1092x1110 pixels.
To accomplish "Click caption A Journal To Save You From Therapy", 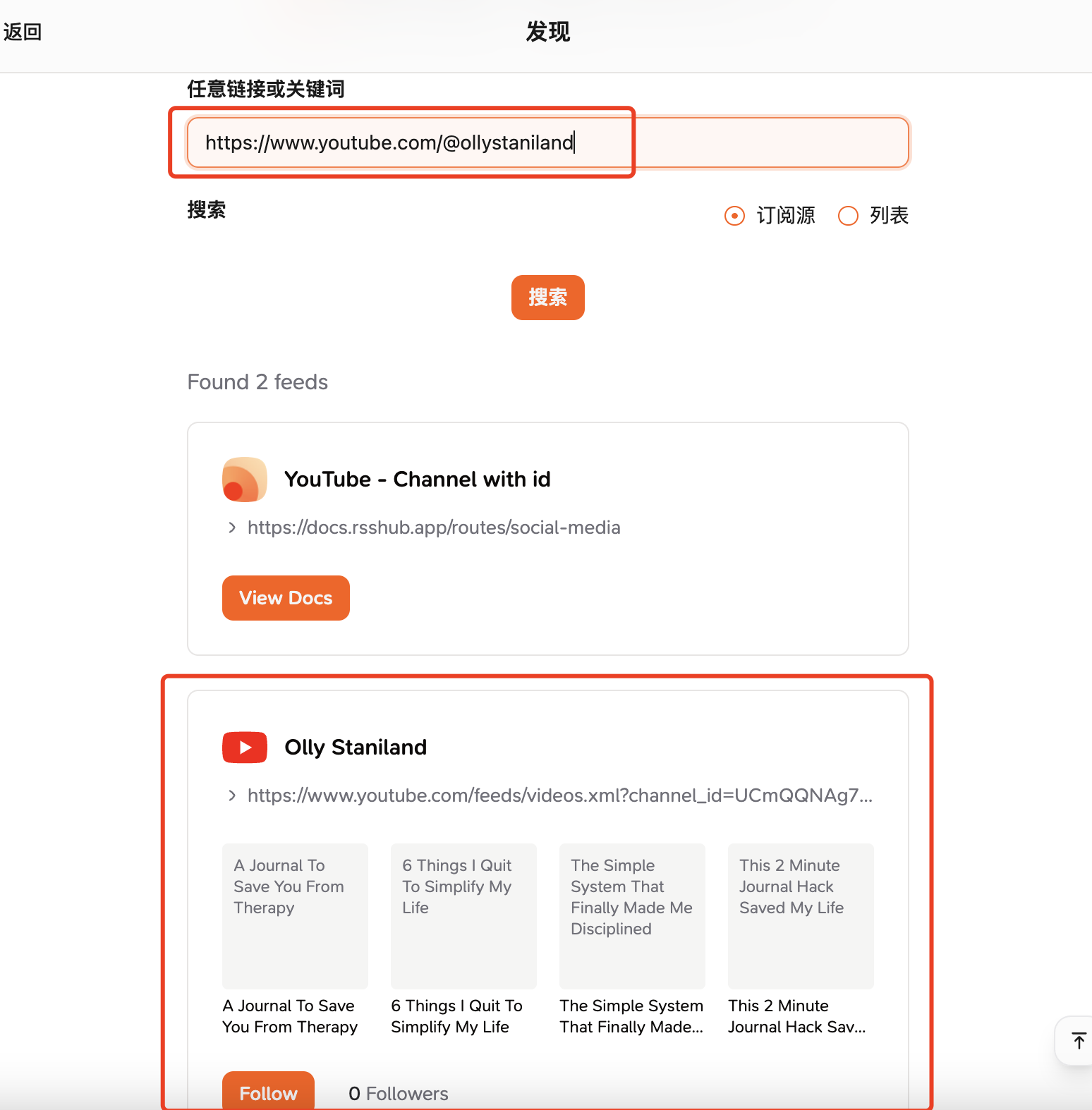I will click(290, 1016).
